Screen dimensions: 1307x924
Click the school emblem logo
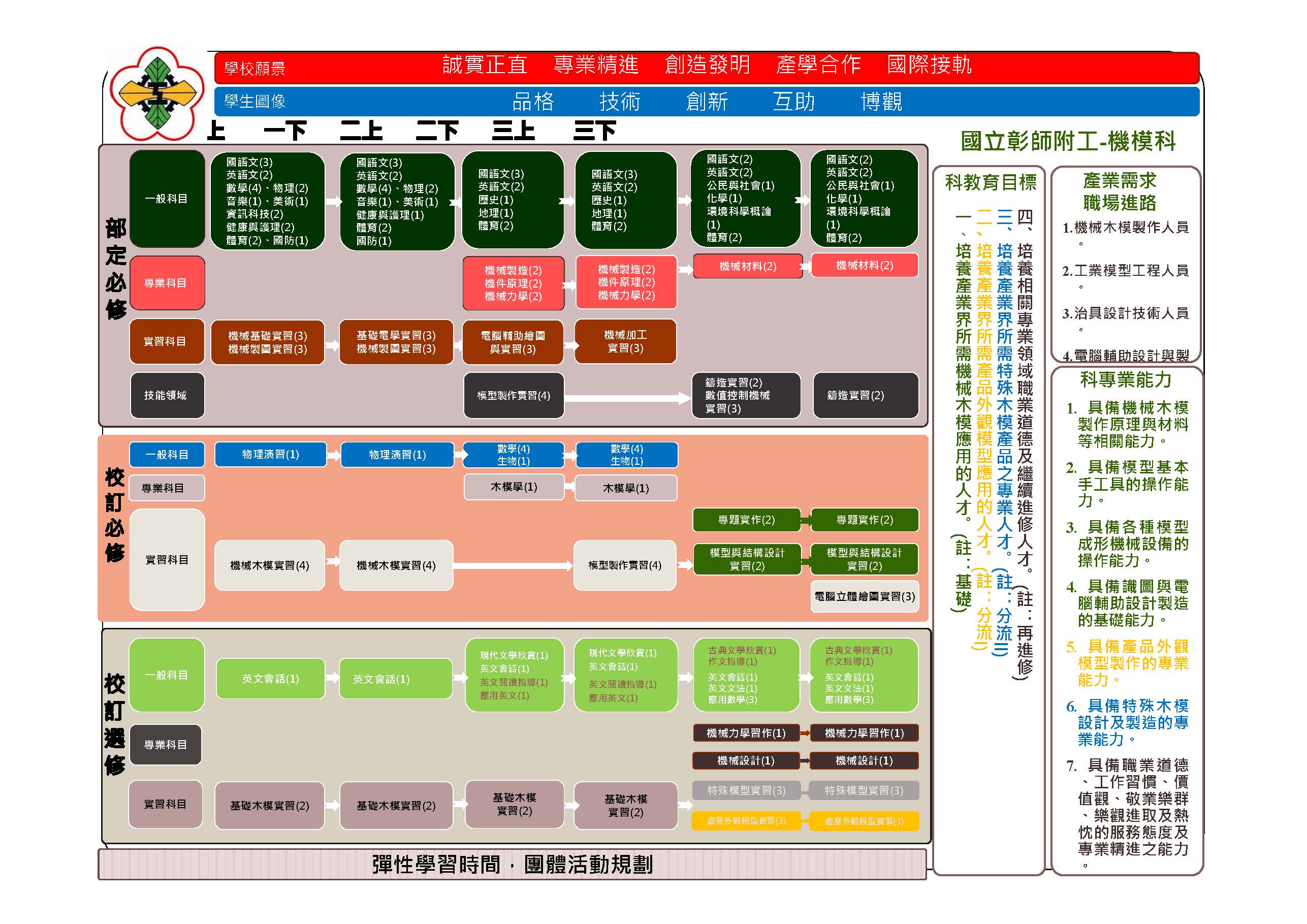156,94
